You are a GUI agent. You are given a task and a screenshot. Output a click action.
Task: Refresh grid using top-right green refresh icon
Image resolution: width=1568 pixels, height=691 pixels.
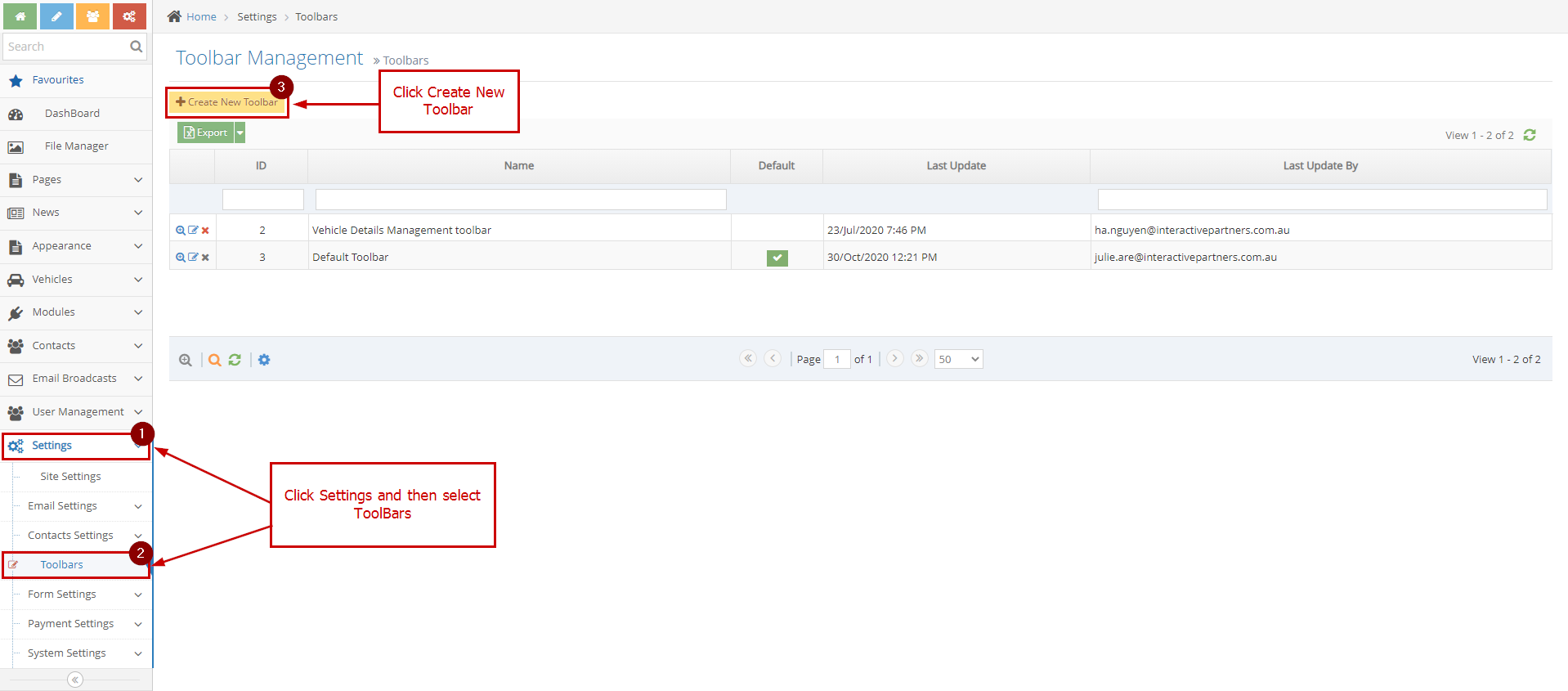(1530, 135)
